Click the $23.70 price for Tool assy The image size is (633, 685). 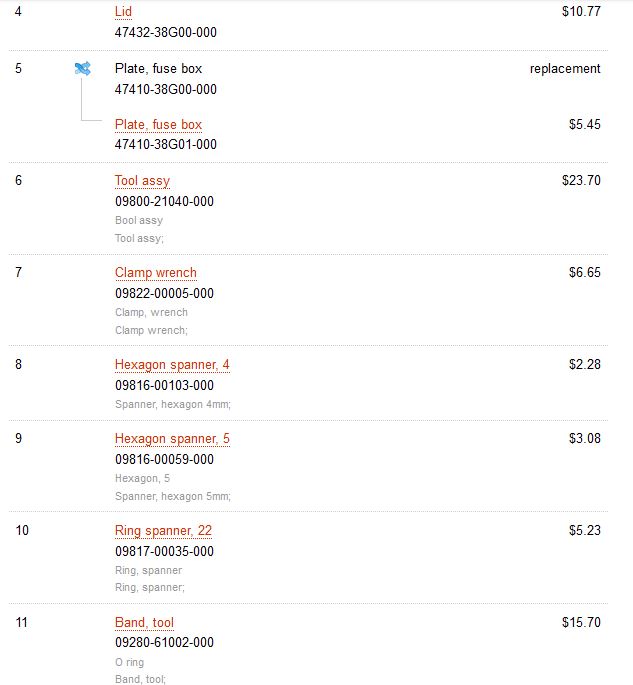[x=581, y=180]
